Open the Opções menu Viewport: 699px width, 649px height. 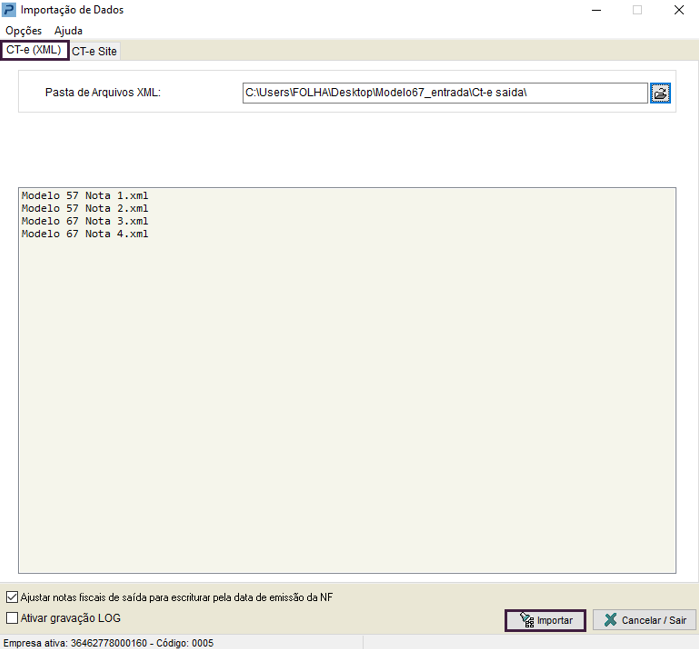[23, 30]
